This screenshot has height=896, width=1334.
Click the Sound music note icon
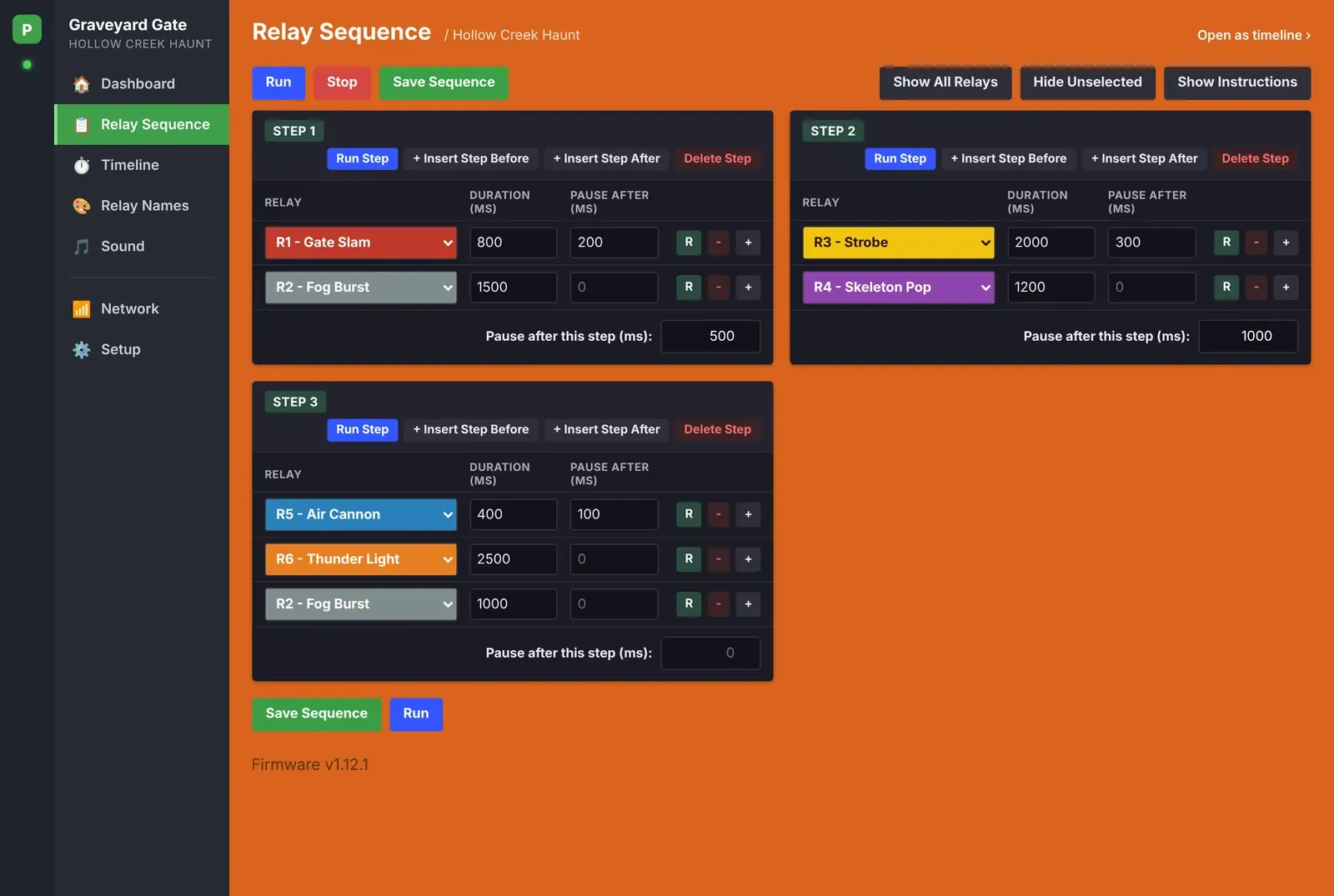coord(81,247)
